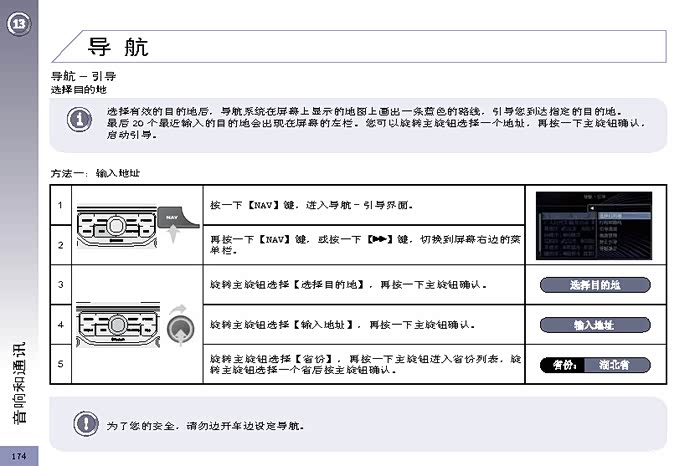
Task: Click step number 2 in the table
Action: pyautogui.click(x=60, y=245)
